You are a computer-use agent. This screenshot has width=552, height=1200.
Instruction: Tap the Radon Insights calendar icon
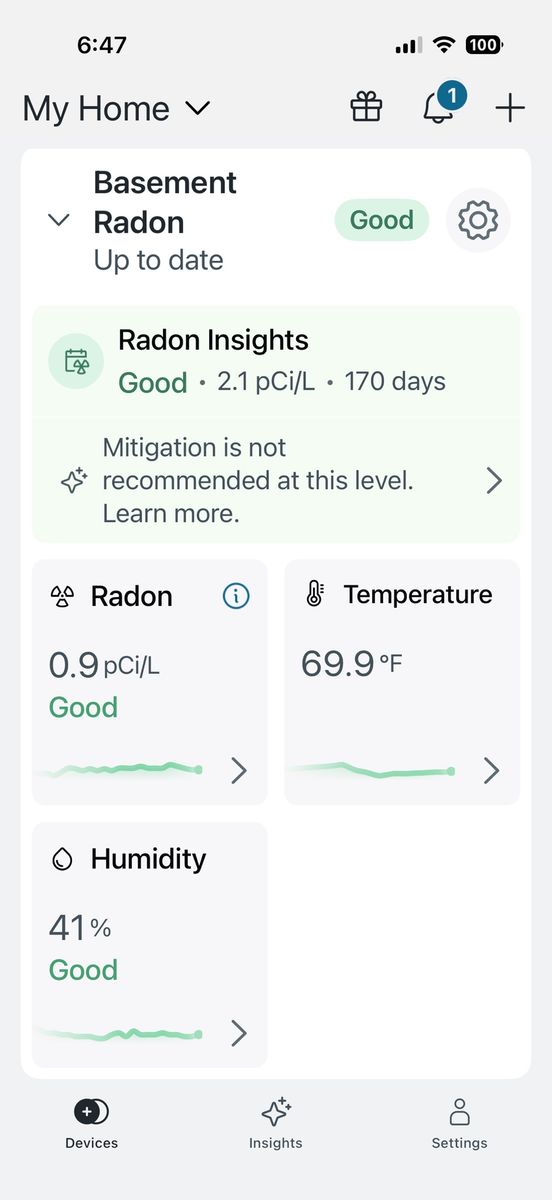77,361
